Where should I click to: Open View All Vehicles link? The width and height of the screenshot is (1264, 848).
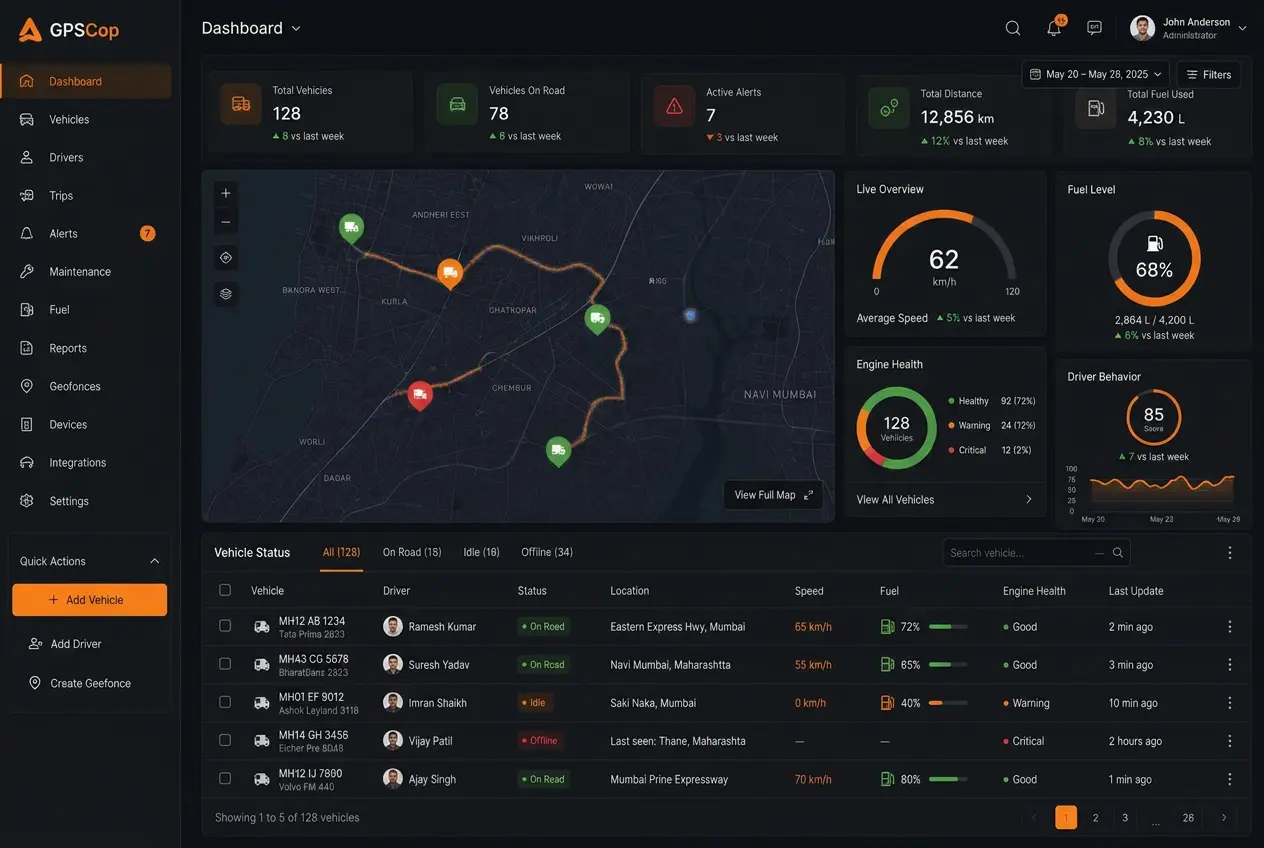pyautogui.click(x=945, y=499)
